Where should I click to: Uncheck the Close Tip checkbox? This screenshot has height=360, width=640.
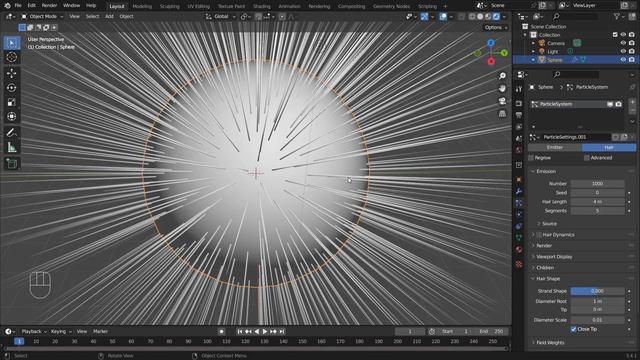pos(573,329)
